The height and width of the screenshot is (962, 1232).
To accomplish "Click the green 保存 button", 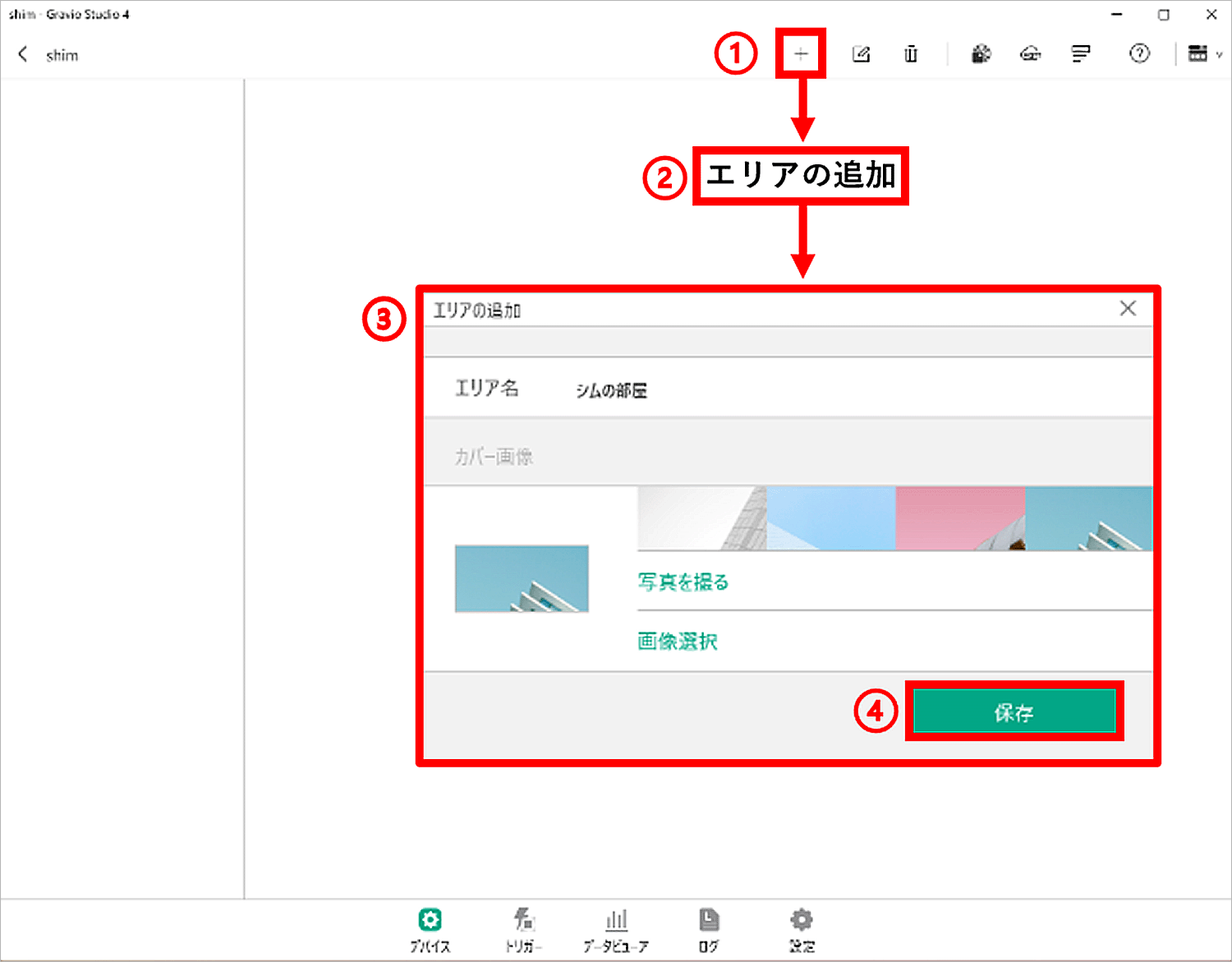I will (x=1014, y=711).
